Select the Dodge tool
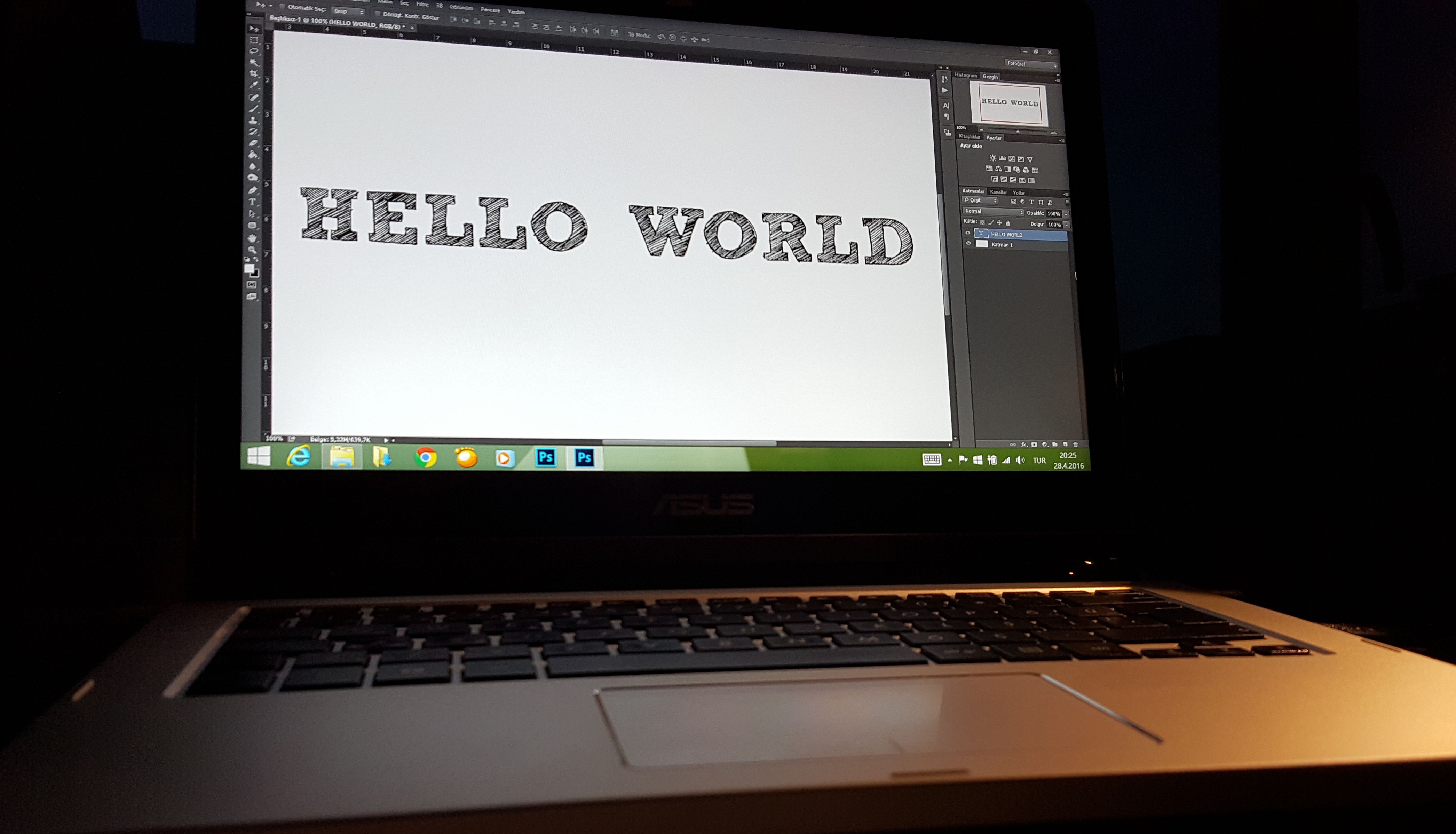This screenshot has width=1456, height=834. 253,178
